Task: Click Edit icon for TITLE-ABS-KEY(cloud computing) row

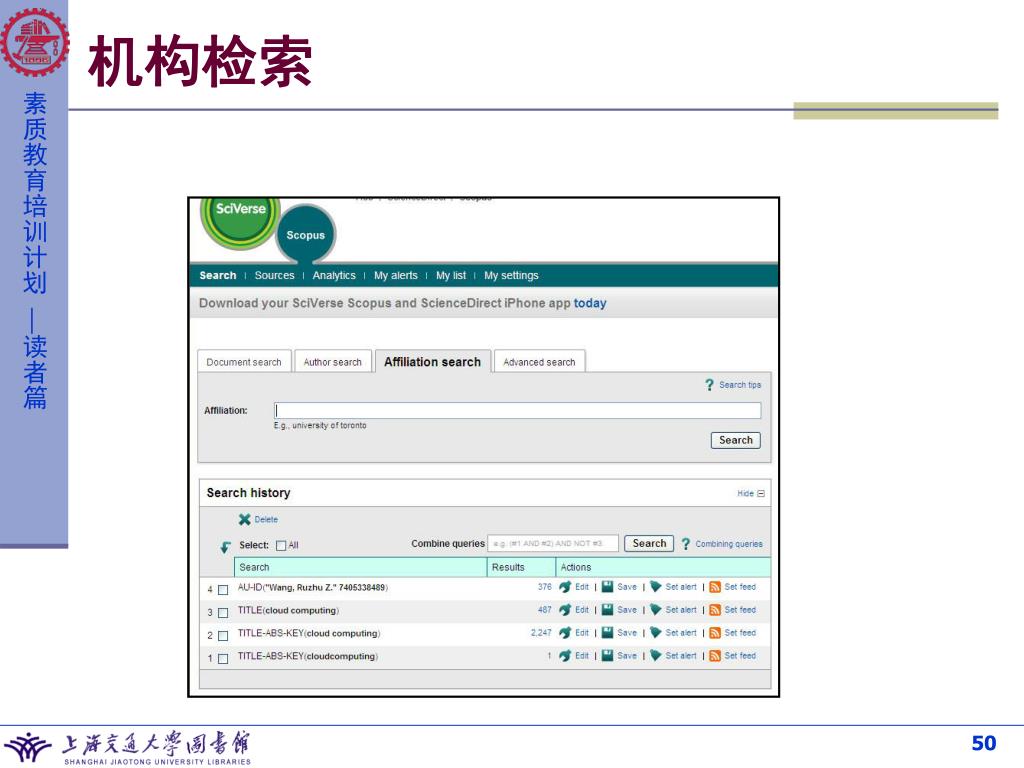Action: tap(565, 633)
